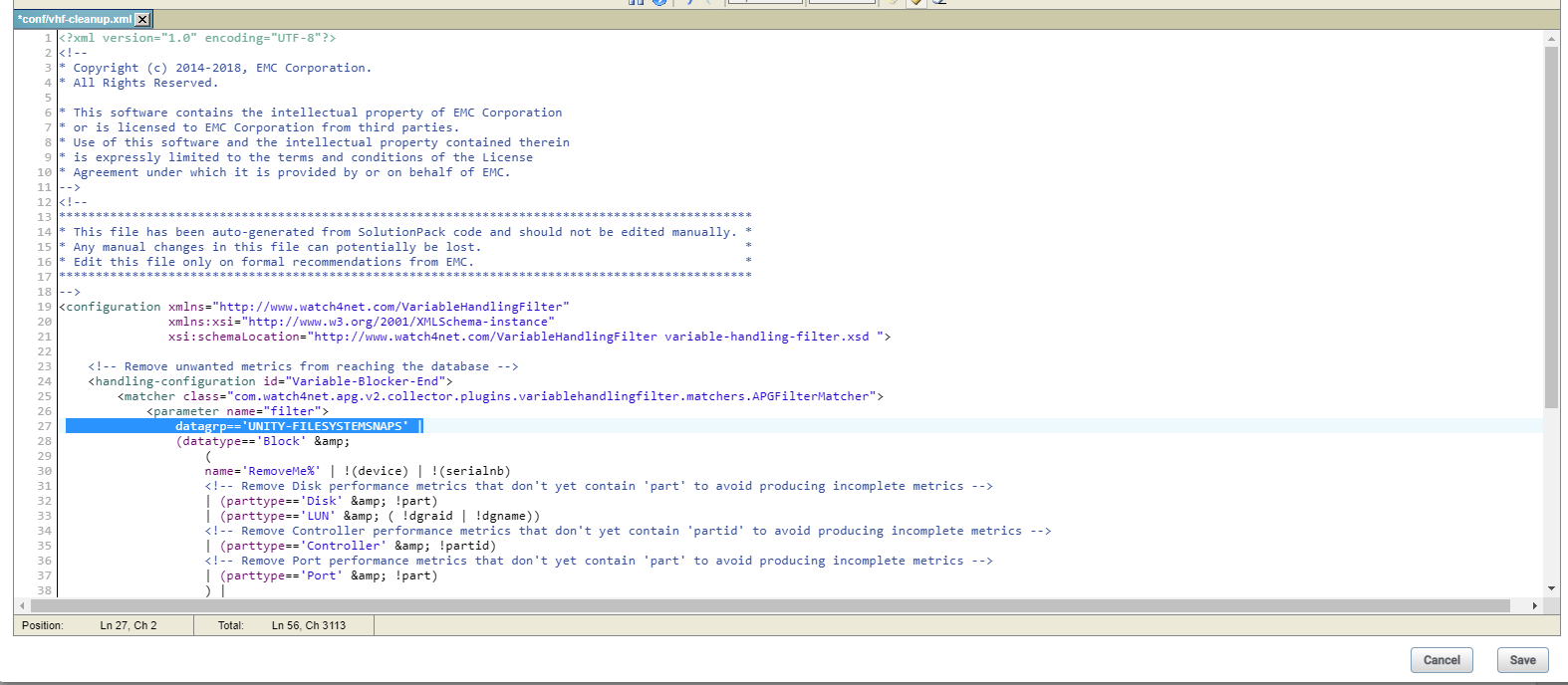This screenshot has width=1568, height=685.
Task: Click the Total Ln 56 status field
Action: (x=308, y=625)
